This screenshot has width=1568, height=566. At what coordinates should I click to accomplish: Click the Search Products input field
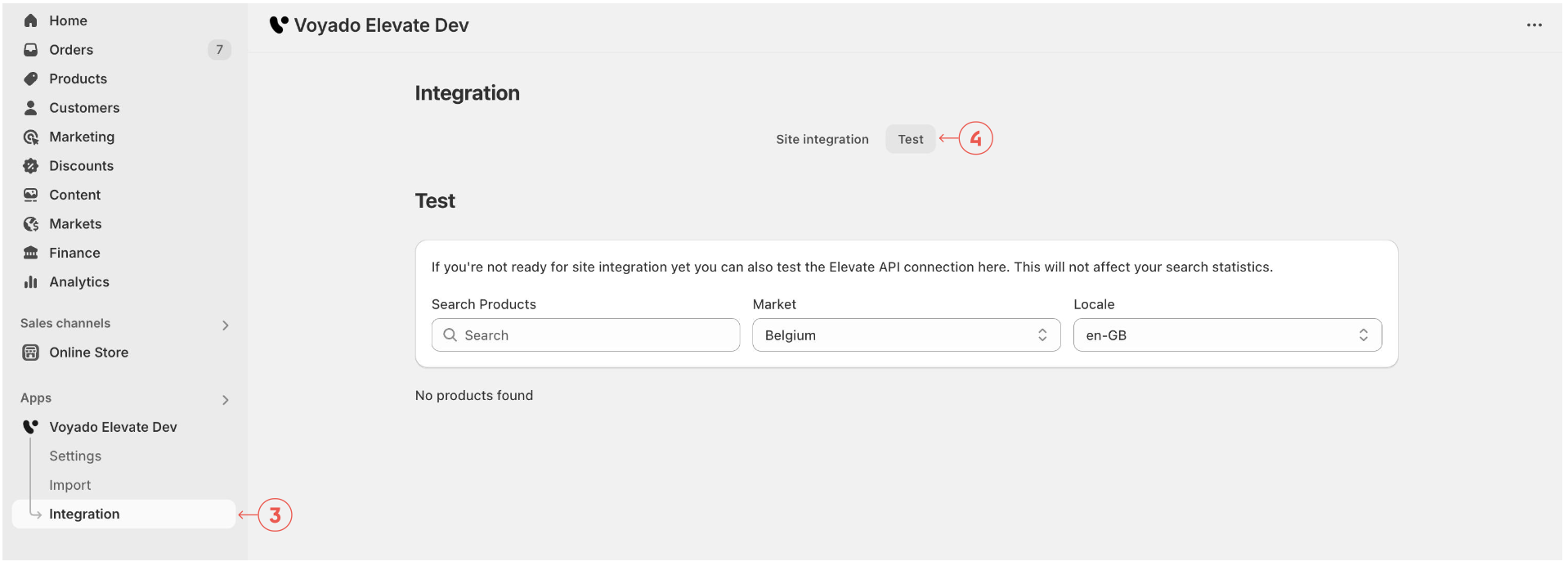click(585, 335)
